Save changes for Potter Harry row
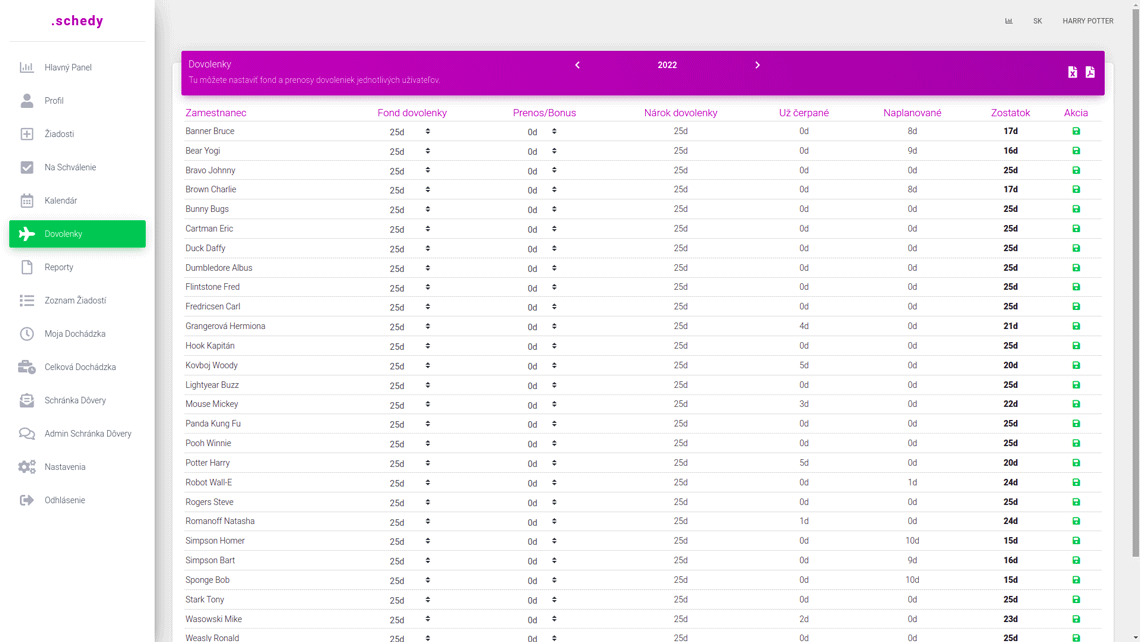The height and width of the screenshot is (642, 1140). click(x=1076, y=463)
